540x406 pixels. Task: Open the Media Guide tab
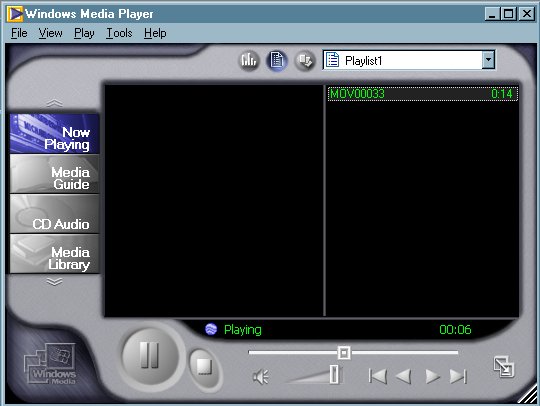(54, 174)
